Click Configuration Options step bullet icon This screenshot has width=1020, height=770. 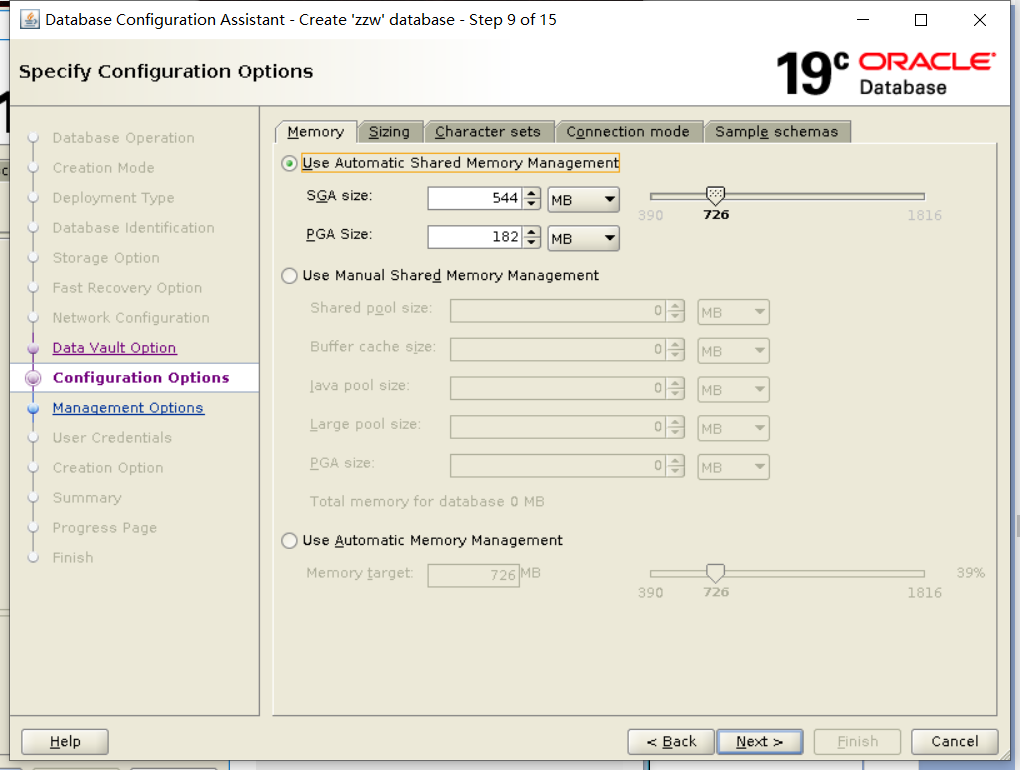(33, 378)
